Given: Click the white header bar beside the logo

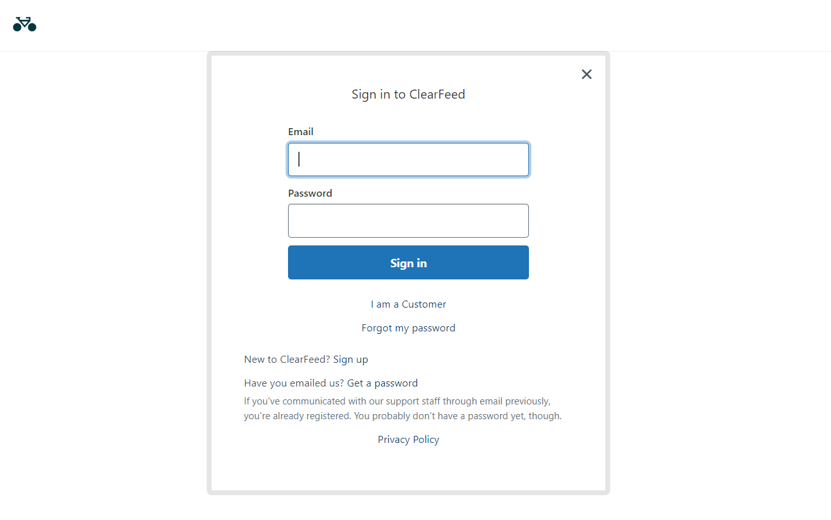Looking at the screenshot, I should point(400,25).
